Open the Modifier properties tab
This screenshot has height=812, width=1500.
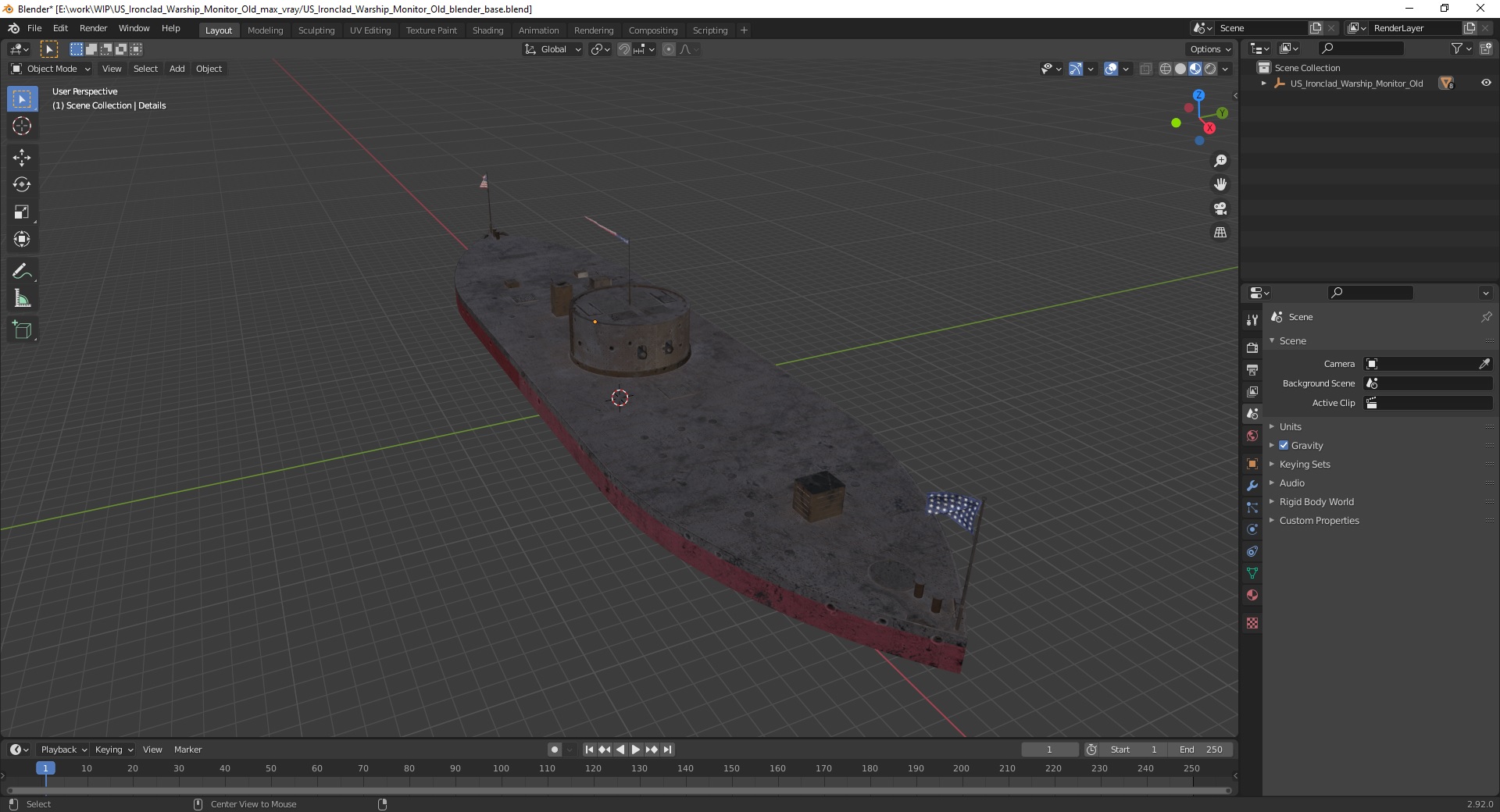1252,486
